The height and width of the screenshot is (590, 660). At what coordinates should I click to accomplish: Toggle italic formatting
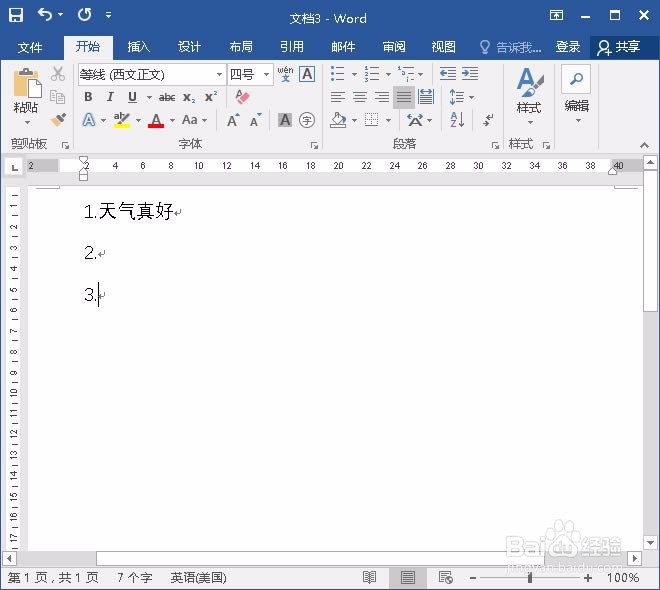pos(110,97)
